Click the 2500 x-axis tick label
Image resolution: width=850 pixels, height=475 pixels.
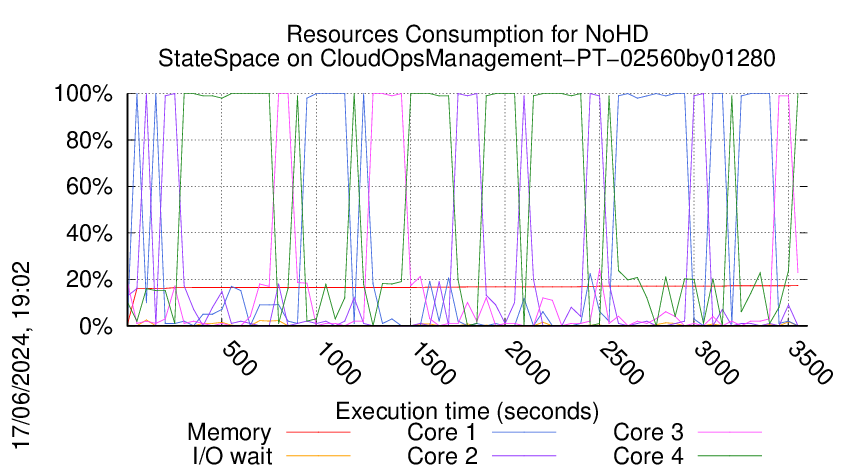coord(621,363)
